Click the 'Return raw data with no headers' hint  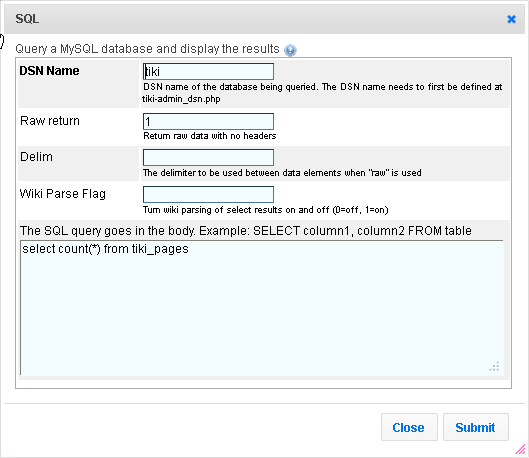point(210,136)
